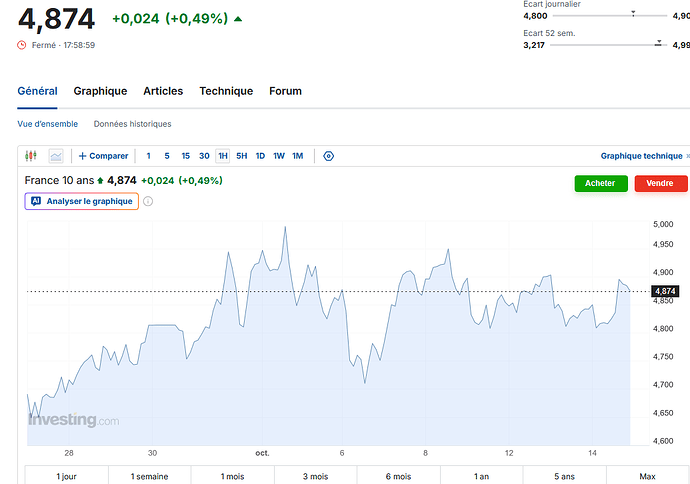Image resolution: width=690 pixels, height=484 pixels.
Task: Click the 4,874 price label on chart axis
Action: [x=665, y=291]
